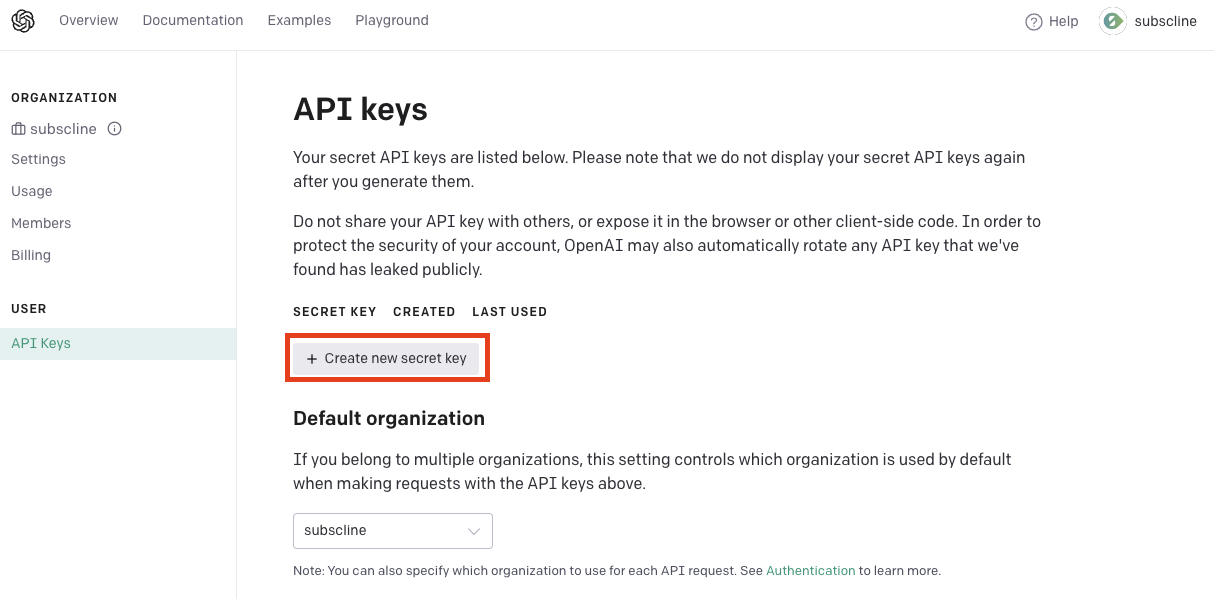Open the Documentation page
This screenshot has height=599, width=1214.
pos(193,21)
